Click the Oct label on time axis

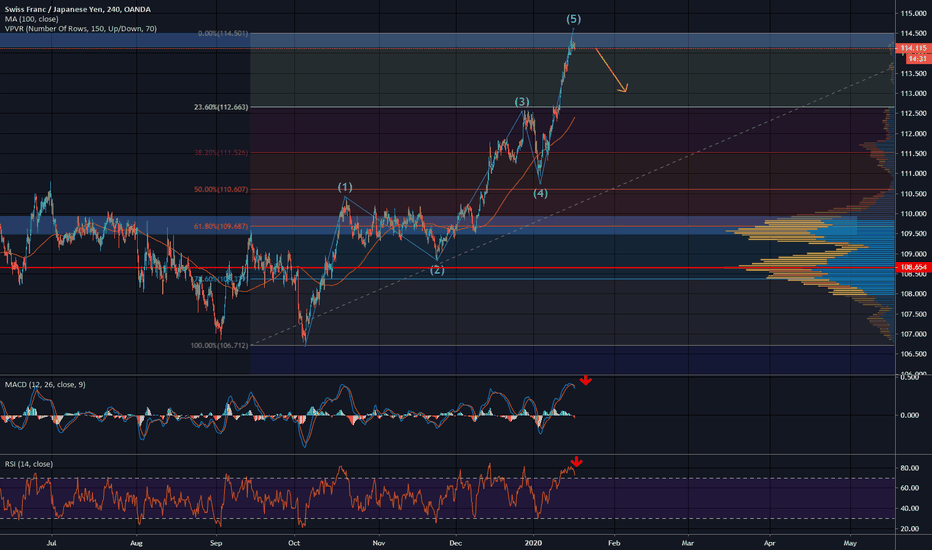click(x=295, y=541)
